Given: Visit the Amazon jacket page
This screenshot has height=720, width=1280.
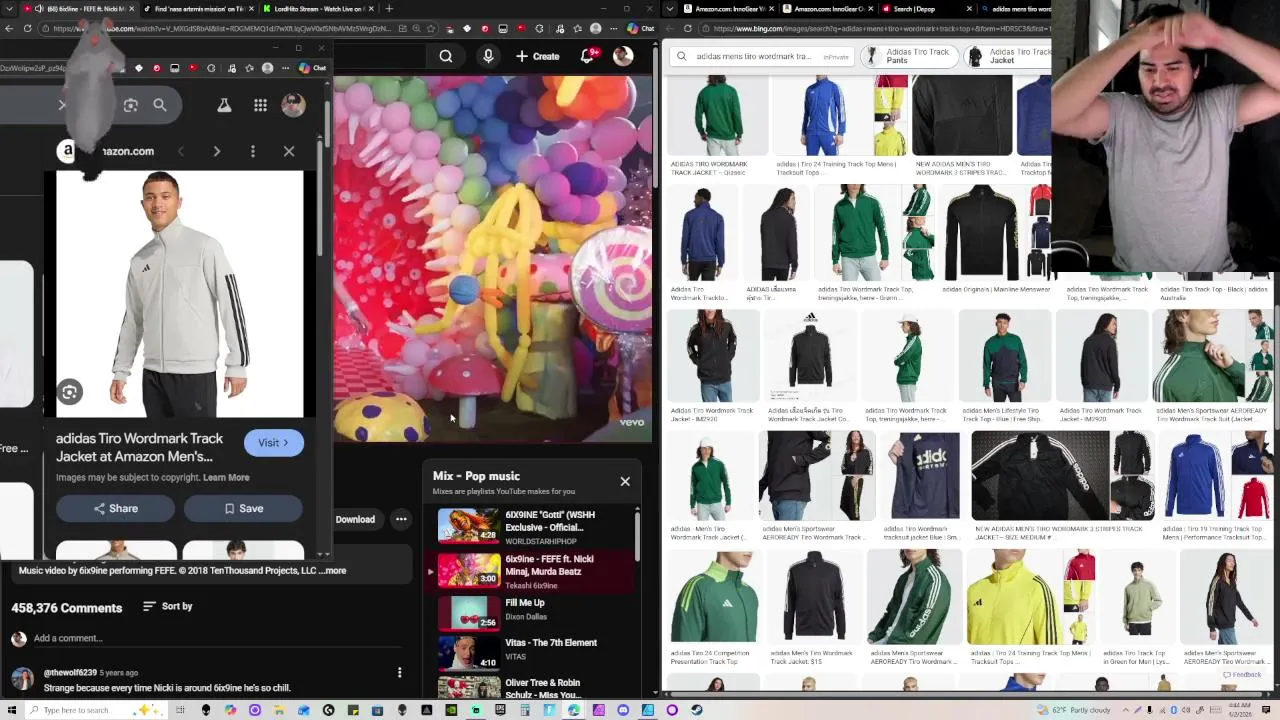Looking at the screenshot, I should [x=273, y=443].
